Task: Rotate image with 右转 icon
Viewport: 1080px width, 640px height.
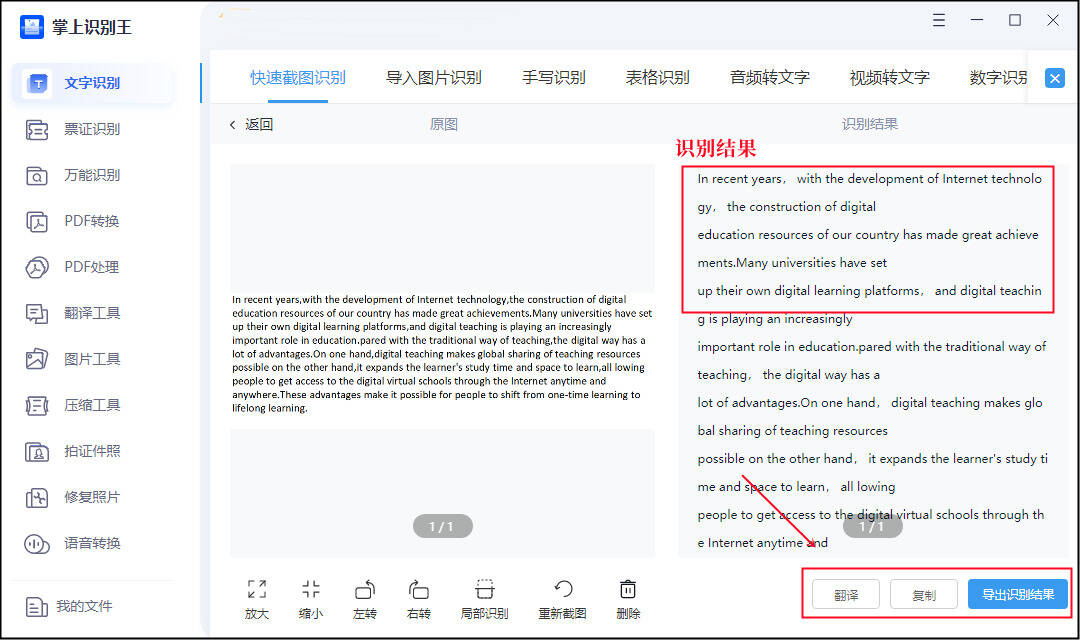Action: tap(418, 589)
